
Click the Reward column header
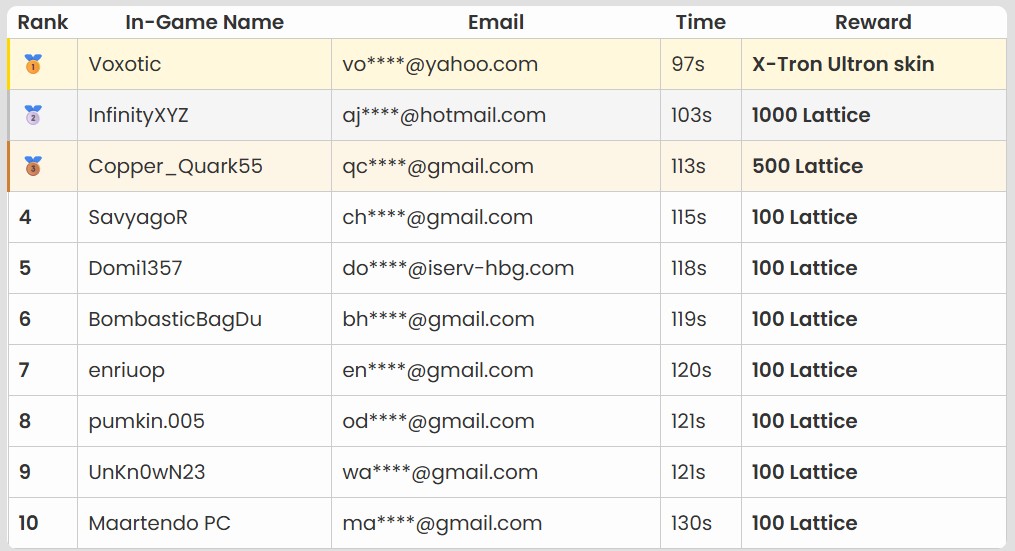(x=873, y=22)
